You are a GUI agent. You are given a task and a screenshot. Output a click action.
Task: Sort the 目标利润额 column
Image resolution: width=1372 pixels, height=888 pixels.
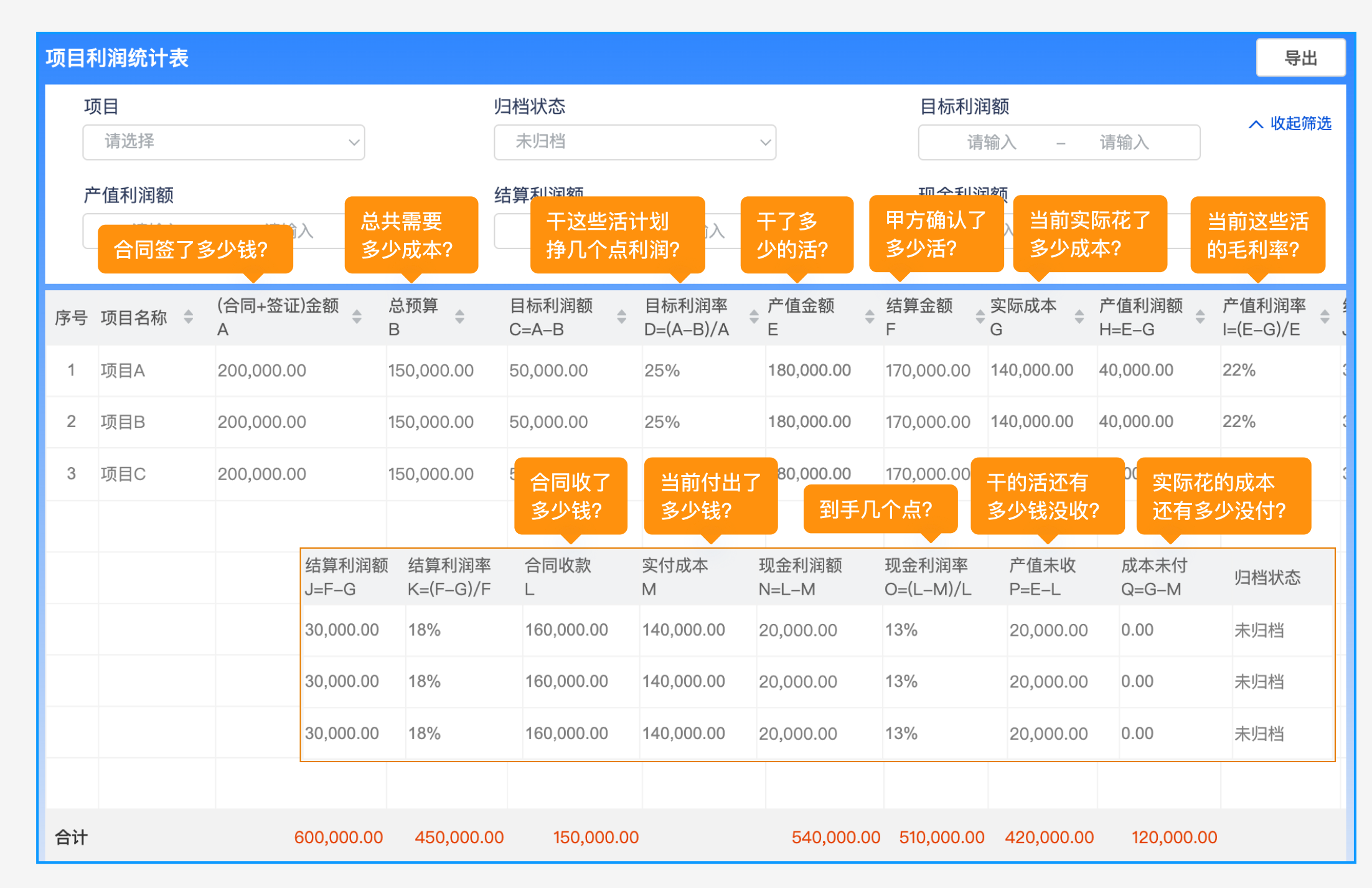tap(621, 317)
